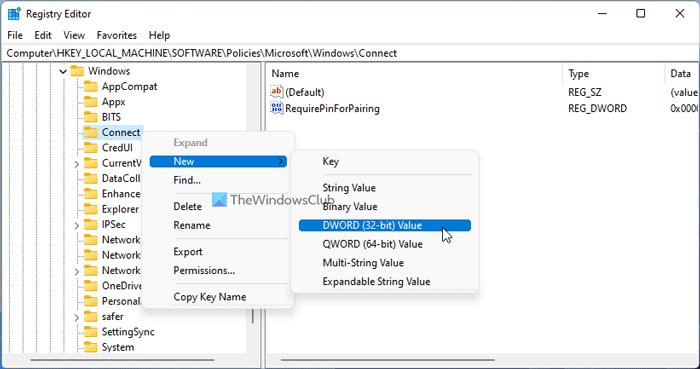
Task: Select the System folder icon
Action: coord(91,347)
